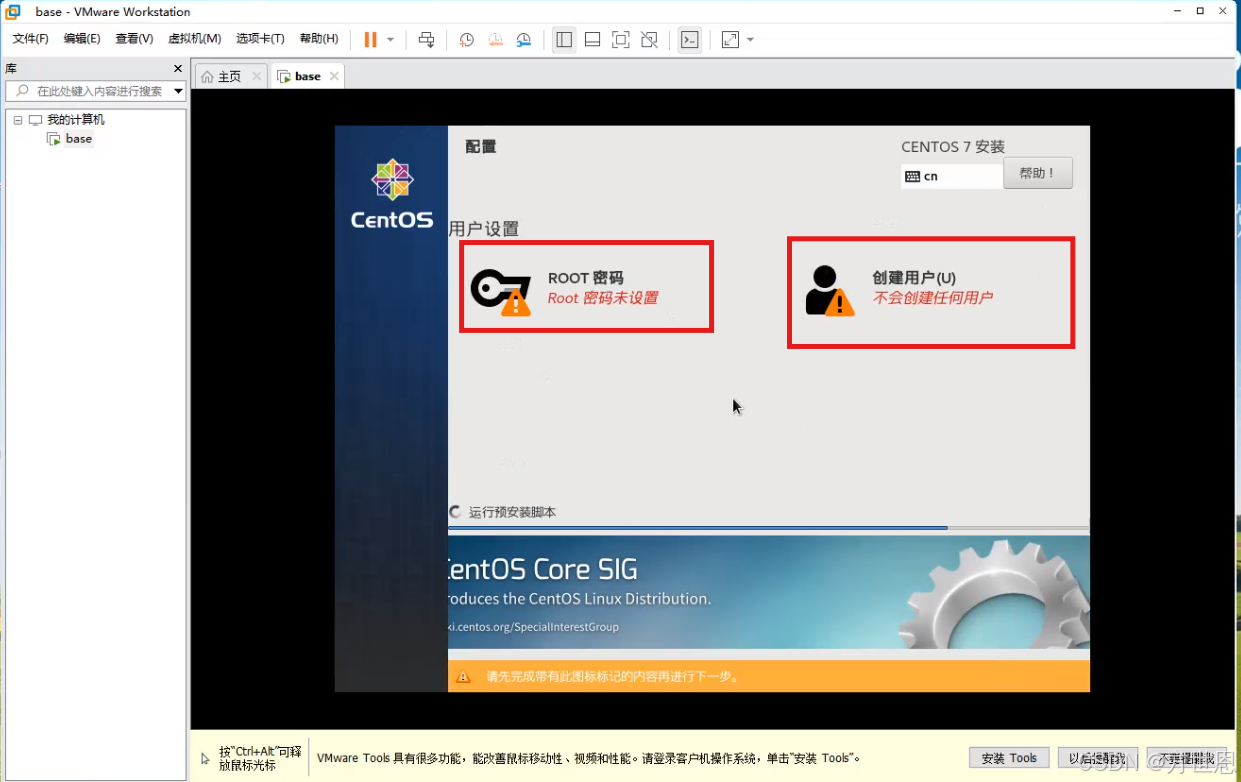Toggle the library sidebar view icon
1241x782 pixels.
click(x=564, y=40)
